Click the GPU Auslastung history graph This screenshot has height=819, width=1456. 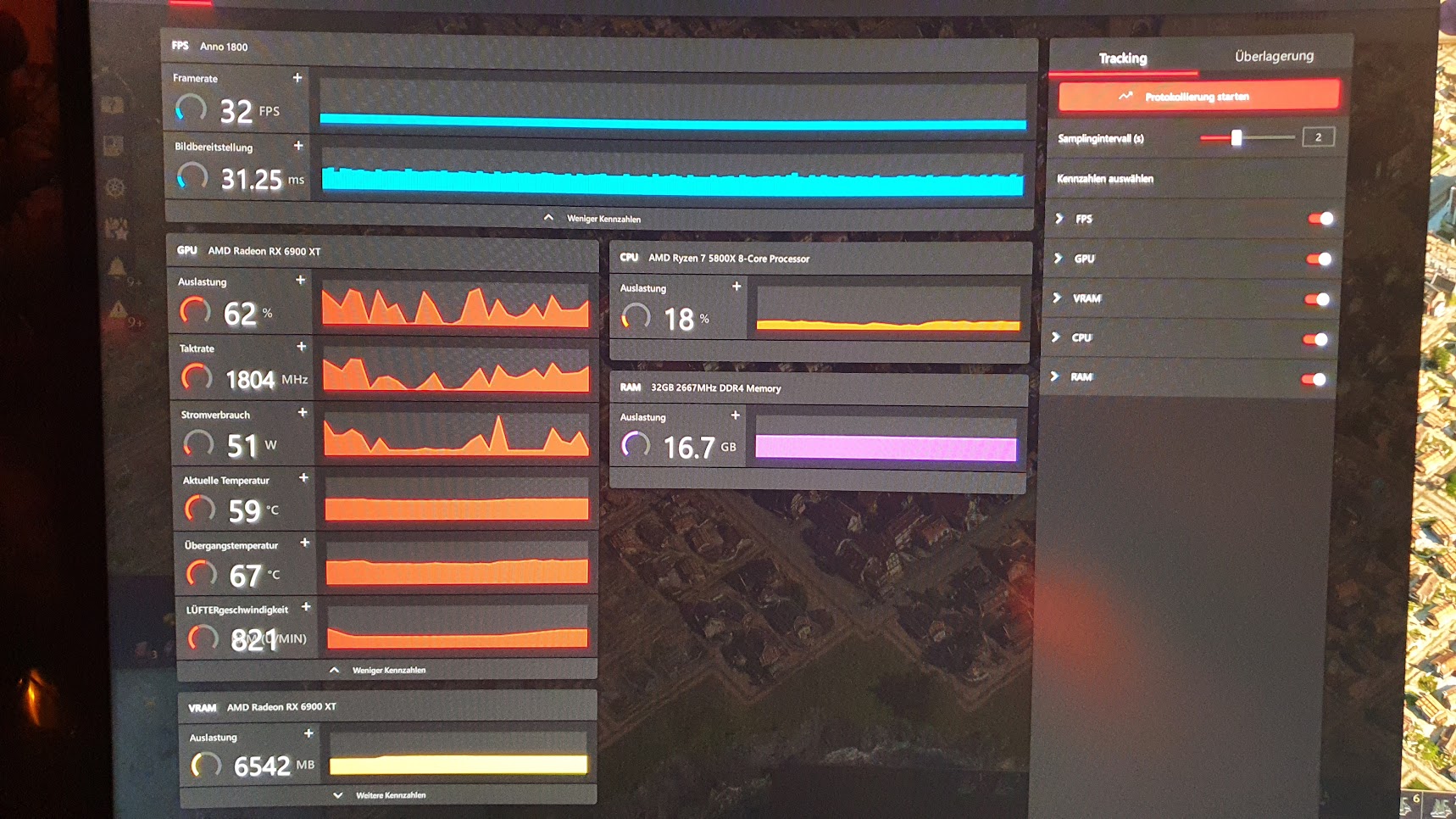pos(455,304)
